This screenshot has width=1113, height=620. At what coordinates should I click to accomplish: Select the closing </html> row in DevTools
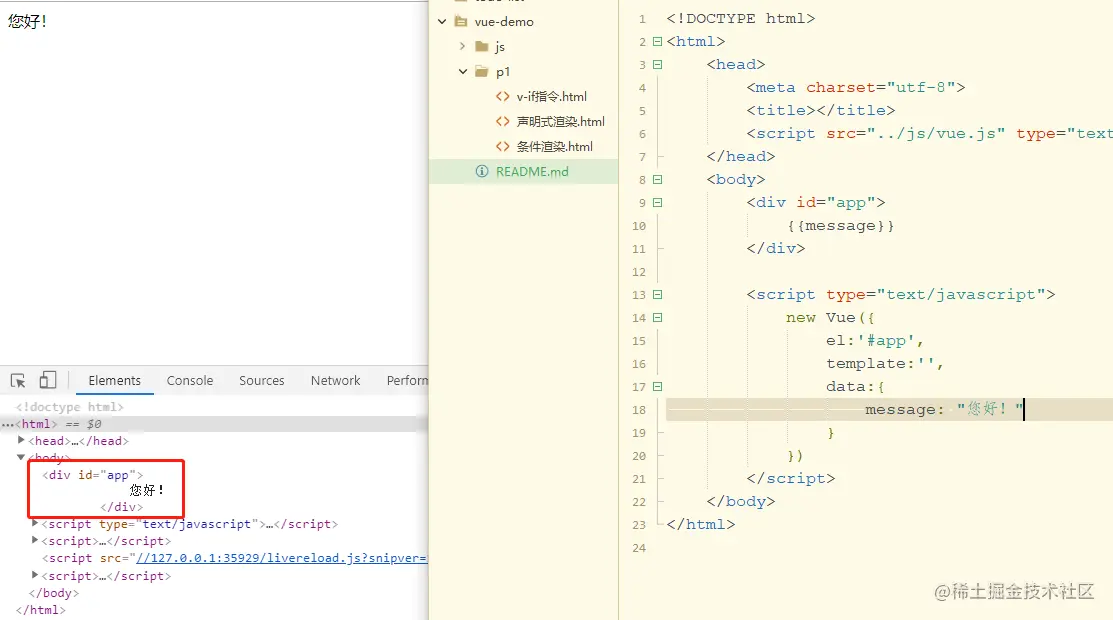click(x=40, y=610)
